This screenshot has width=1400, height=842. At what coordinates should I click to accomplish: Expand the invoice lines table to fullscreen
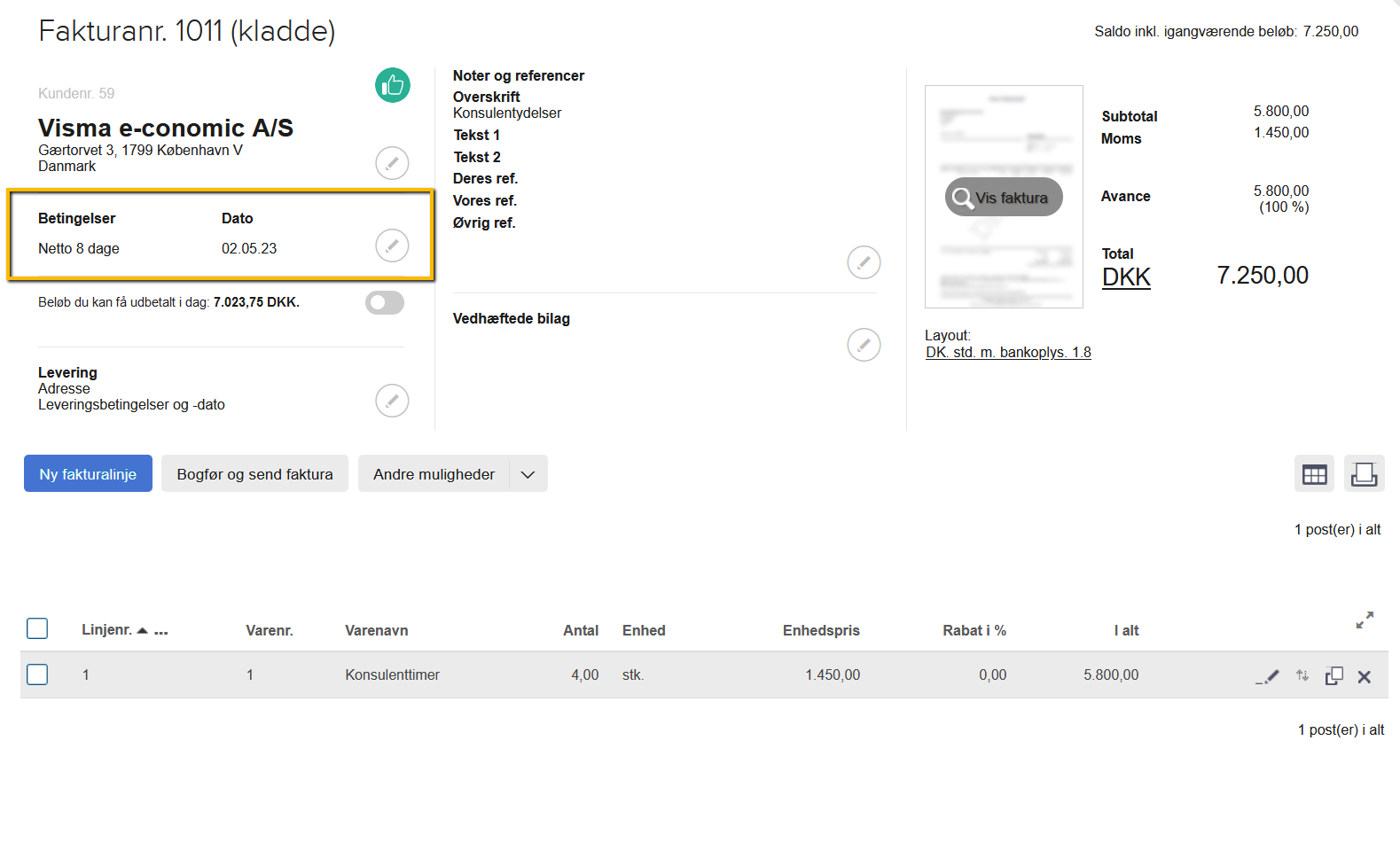[1365, 620]
